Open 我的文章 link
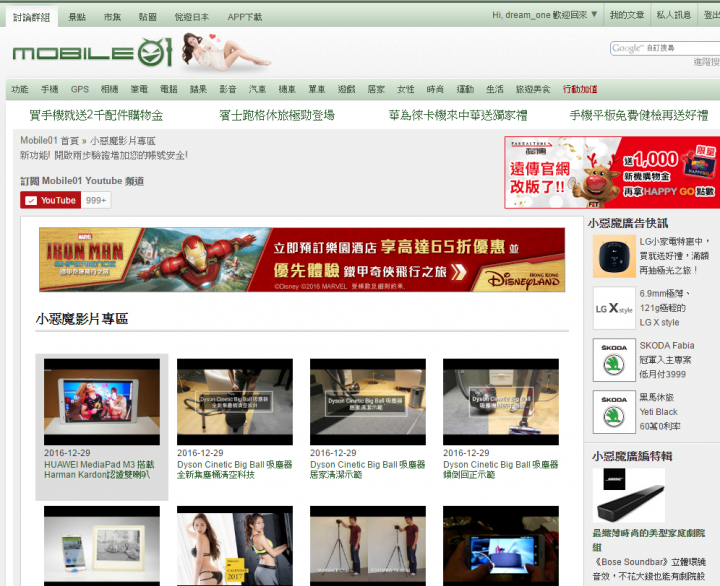 (x=627, y=15)
